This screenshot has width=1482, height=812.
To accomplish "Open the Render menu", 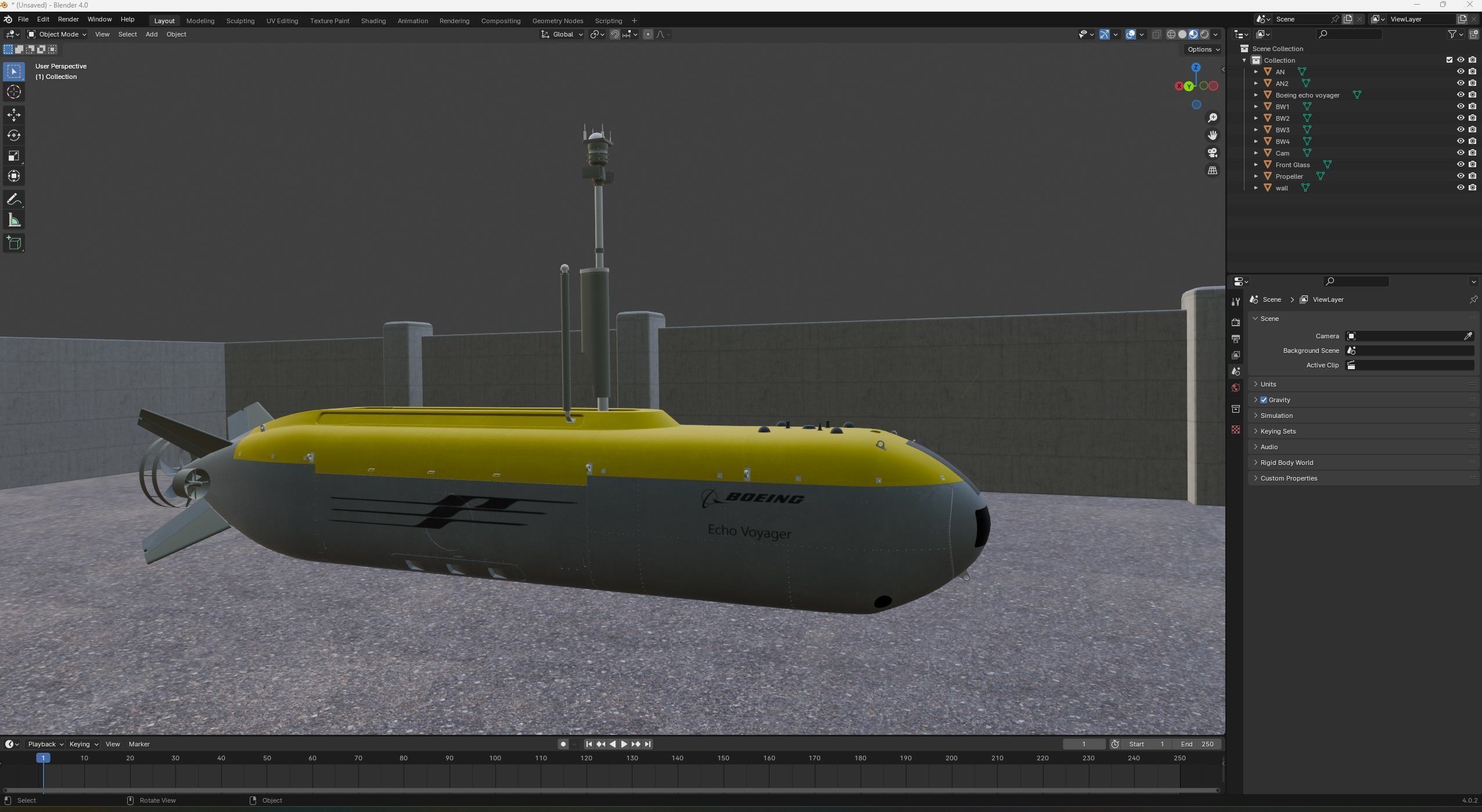I will 68,19.
